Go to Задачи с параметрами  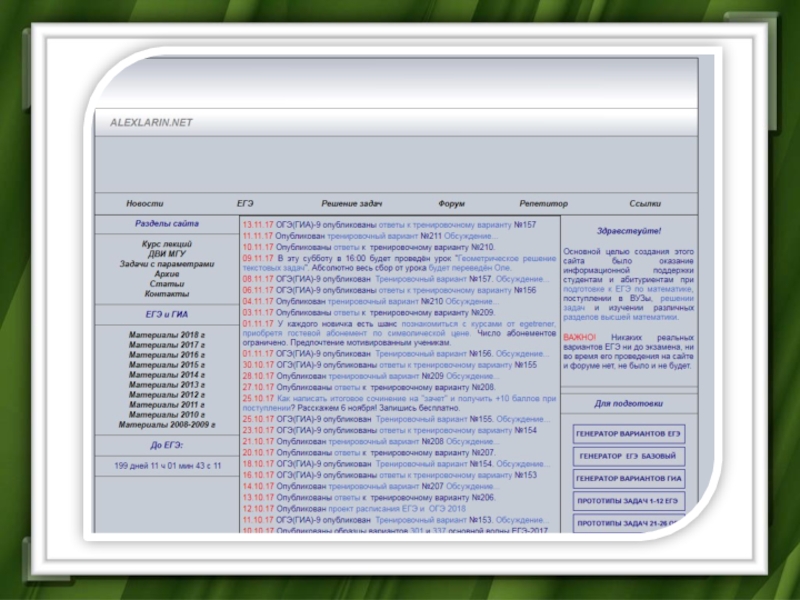(167, 264)
